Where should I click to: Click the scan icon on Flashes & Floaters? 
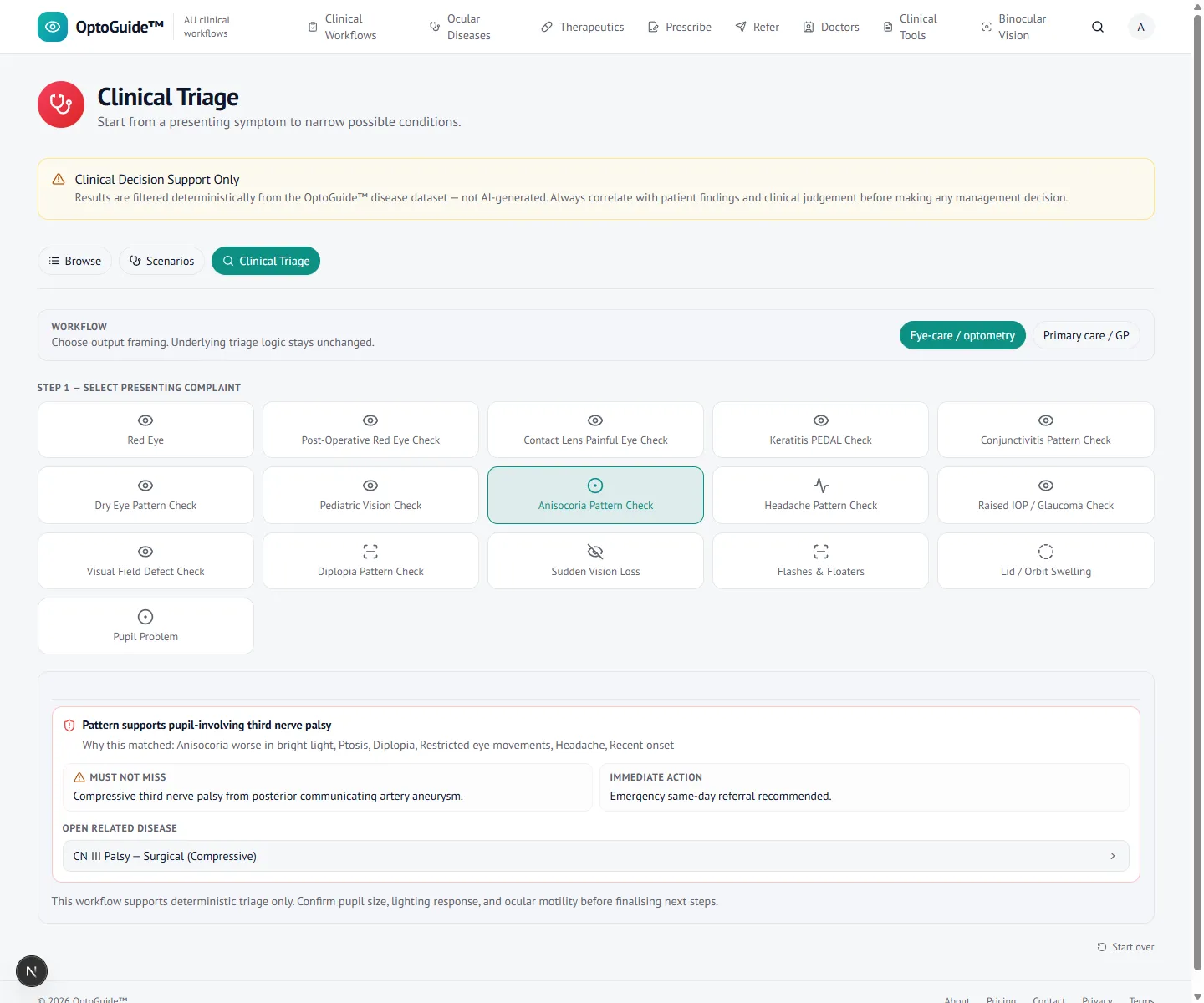point(821,552)
